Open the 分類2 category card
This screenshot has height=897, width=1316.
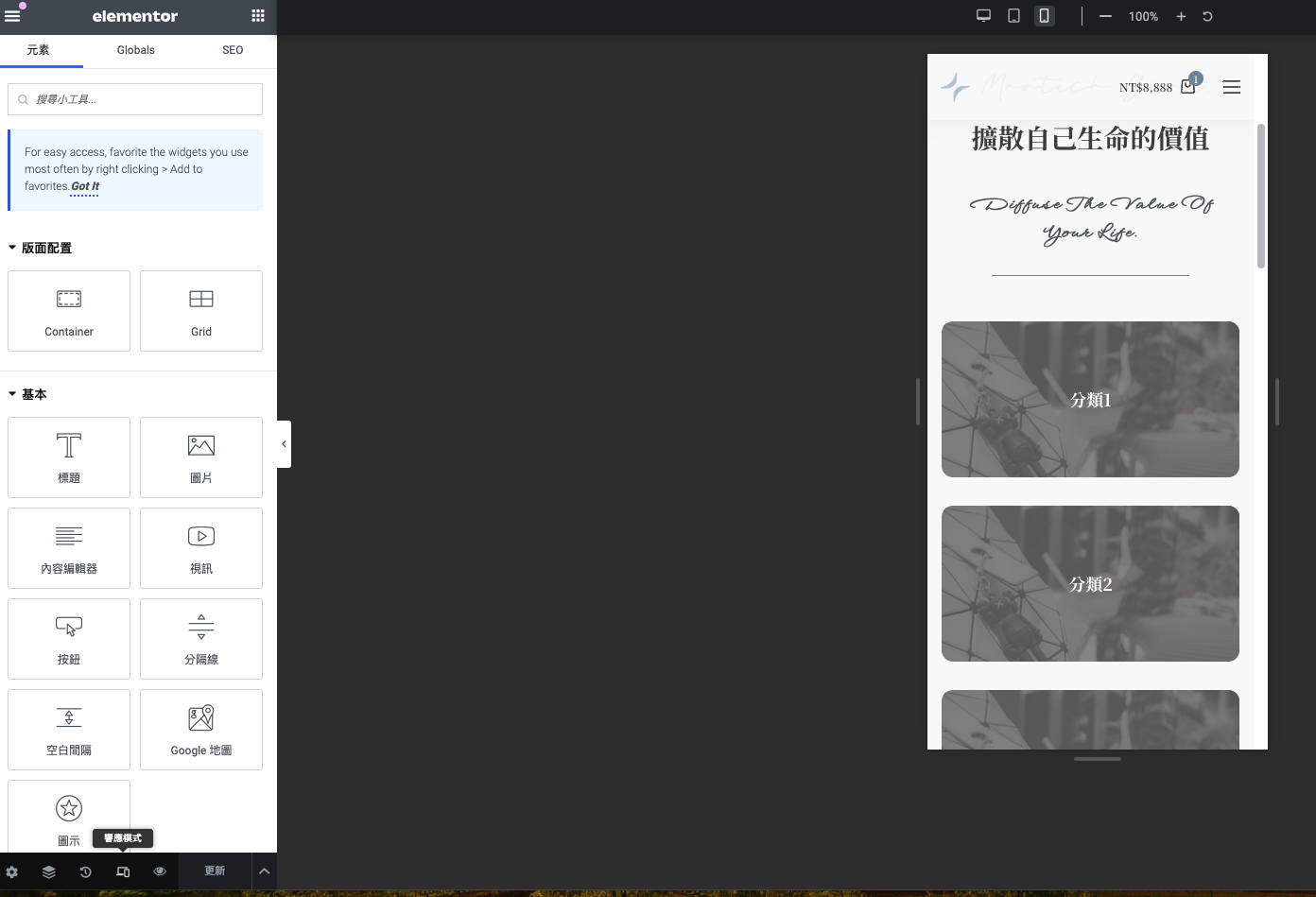click(1090, 583)
